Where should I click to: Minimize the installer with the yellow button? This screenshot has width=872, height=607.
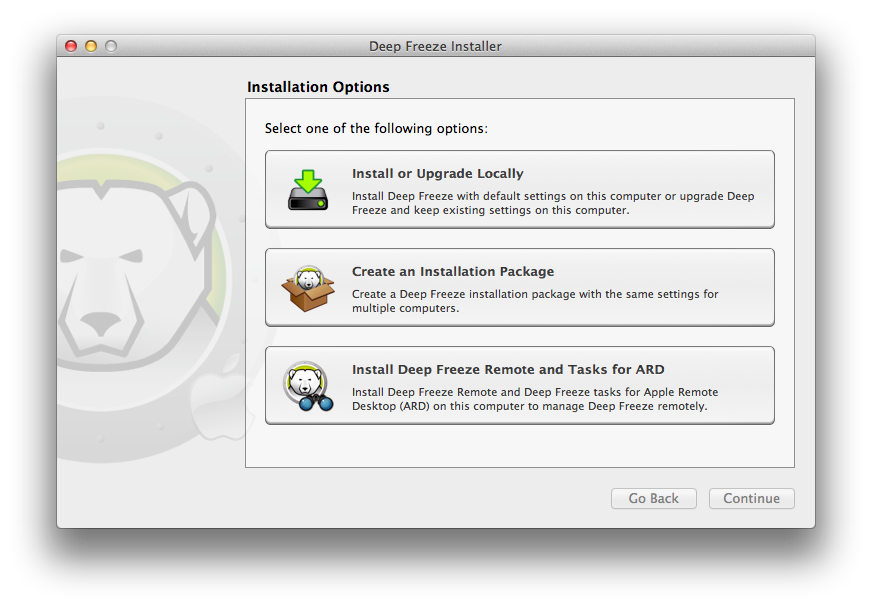(91, 46)
